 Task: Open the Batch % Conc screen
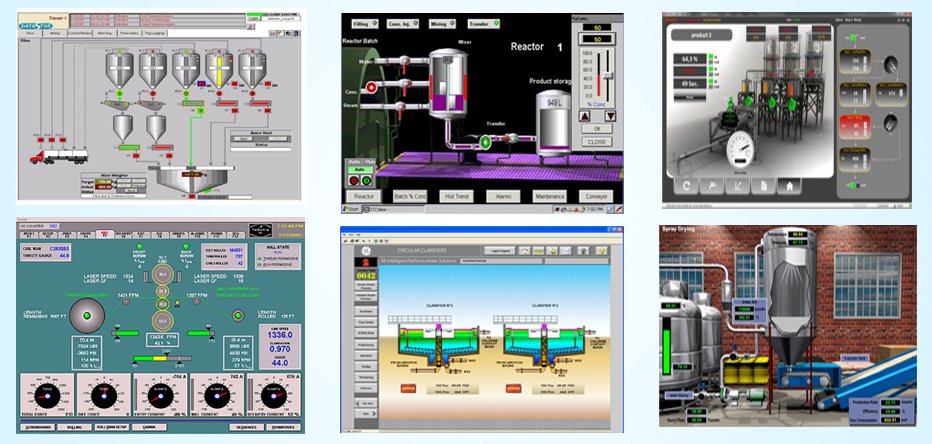pos(410,196)
